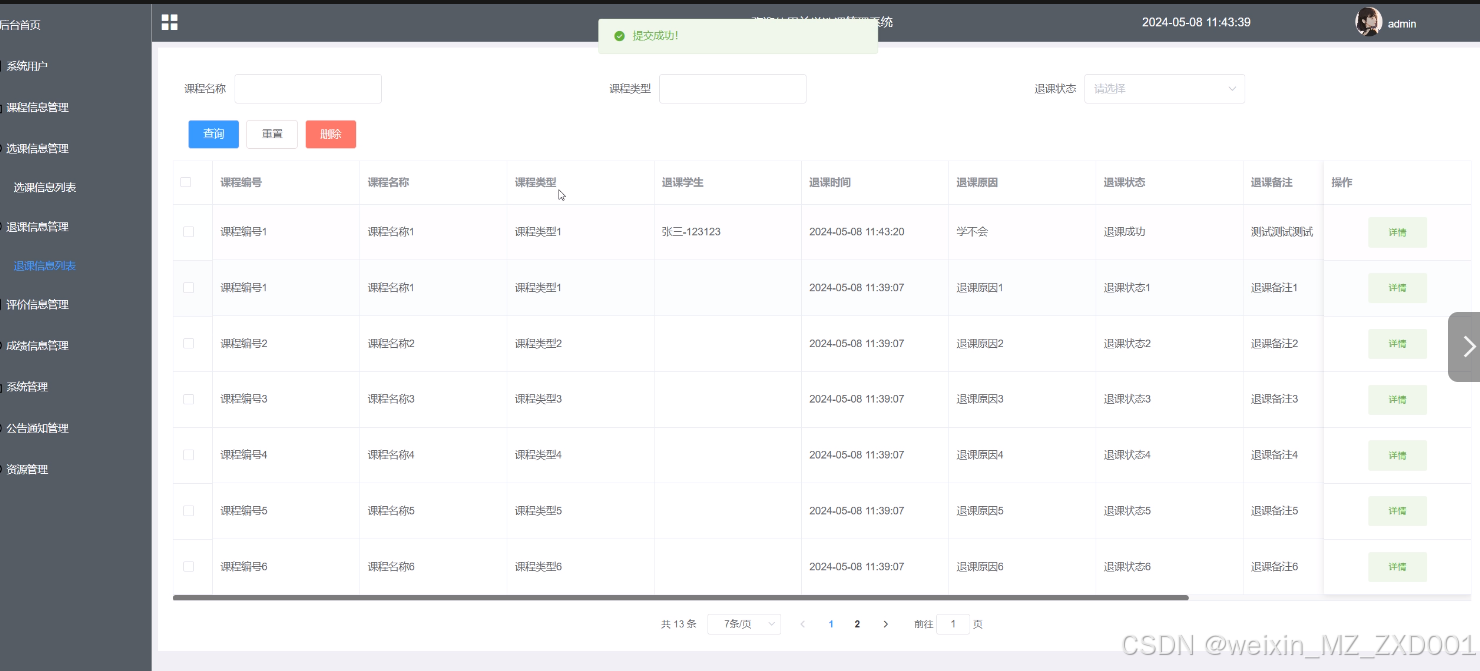Image resolution: width=1480 pixels, height=671 pixels.
Task: Click the 测试测试测试 remark cell
Action: pos(1282,232)
